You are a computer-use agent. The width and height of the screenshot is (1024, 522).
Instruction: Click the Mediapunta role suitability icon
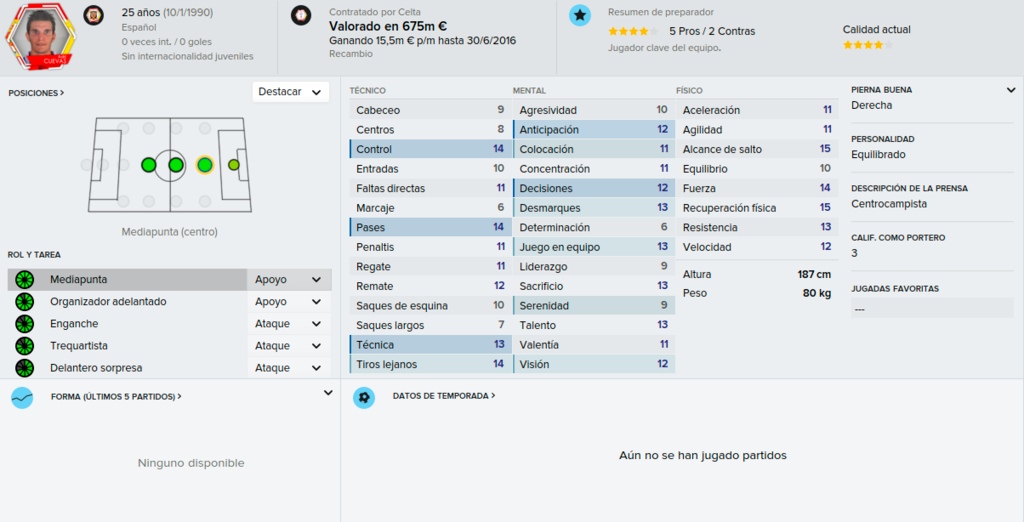(24, 280)
